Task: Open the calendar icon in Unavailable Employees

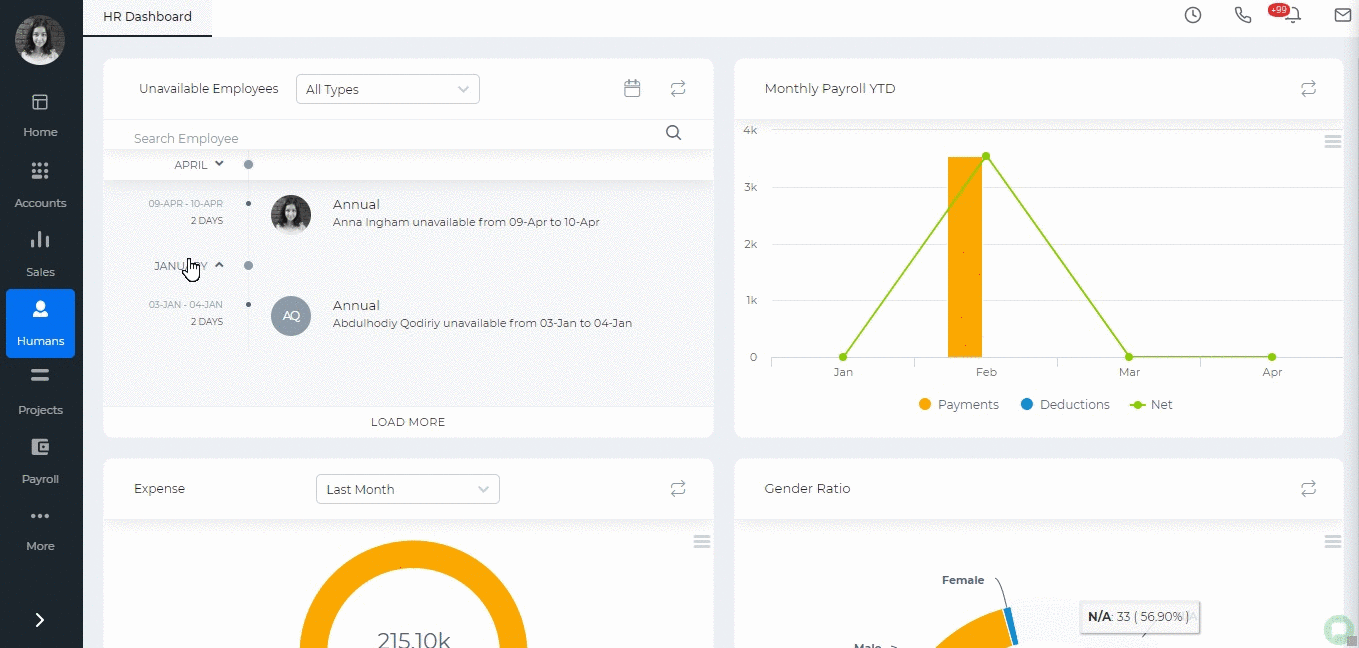Action: 632,89
